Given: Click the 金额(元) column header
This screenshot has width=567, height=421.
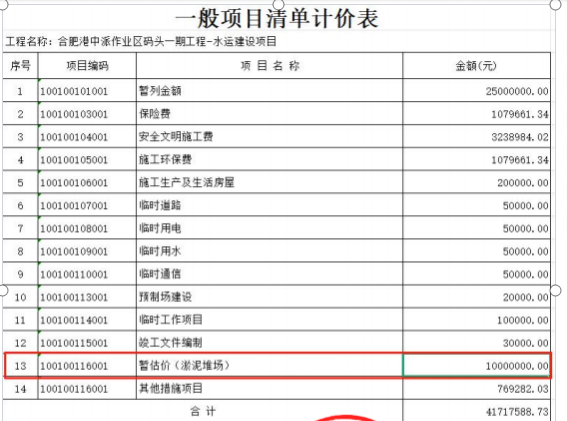Looking at the screenshot, I should (476, 65).
